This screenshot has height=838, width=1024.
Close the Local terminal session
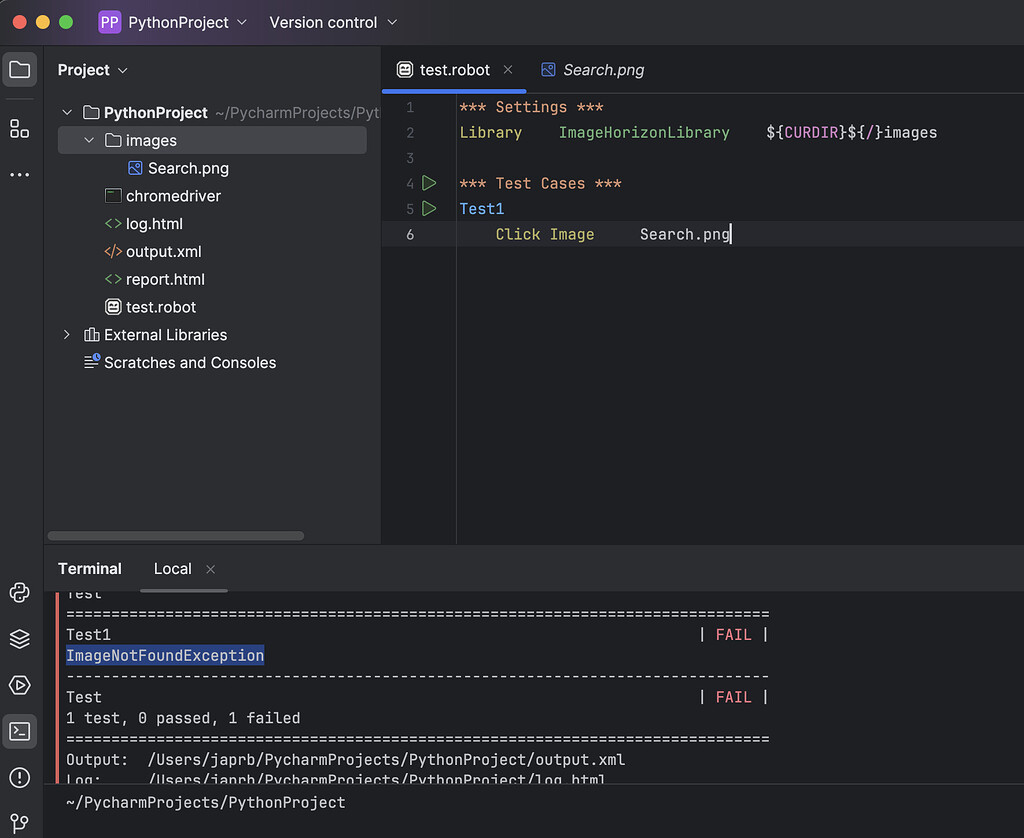click(x=210, y=568)
